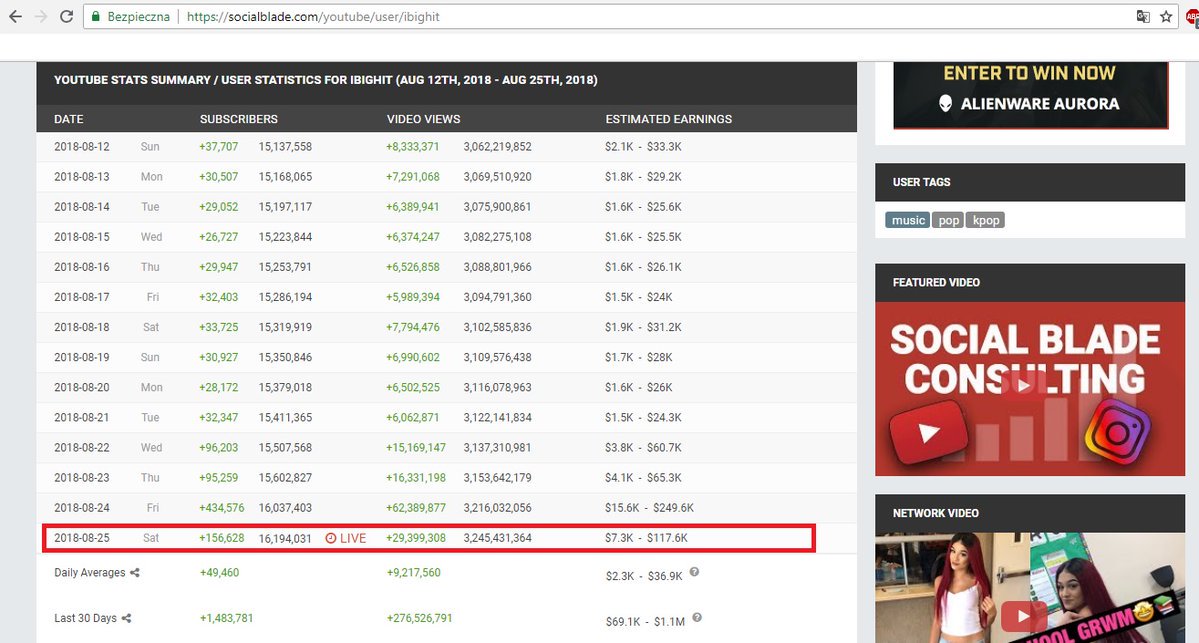Select the pop user tag
Viewport: 1199px width, 643px height.
(948, 220)
